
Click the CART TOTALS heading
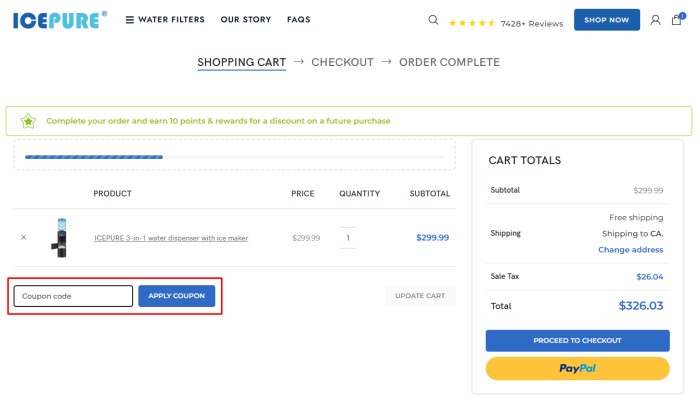tap(525, 160)
